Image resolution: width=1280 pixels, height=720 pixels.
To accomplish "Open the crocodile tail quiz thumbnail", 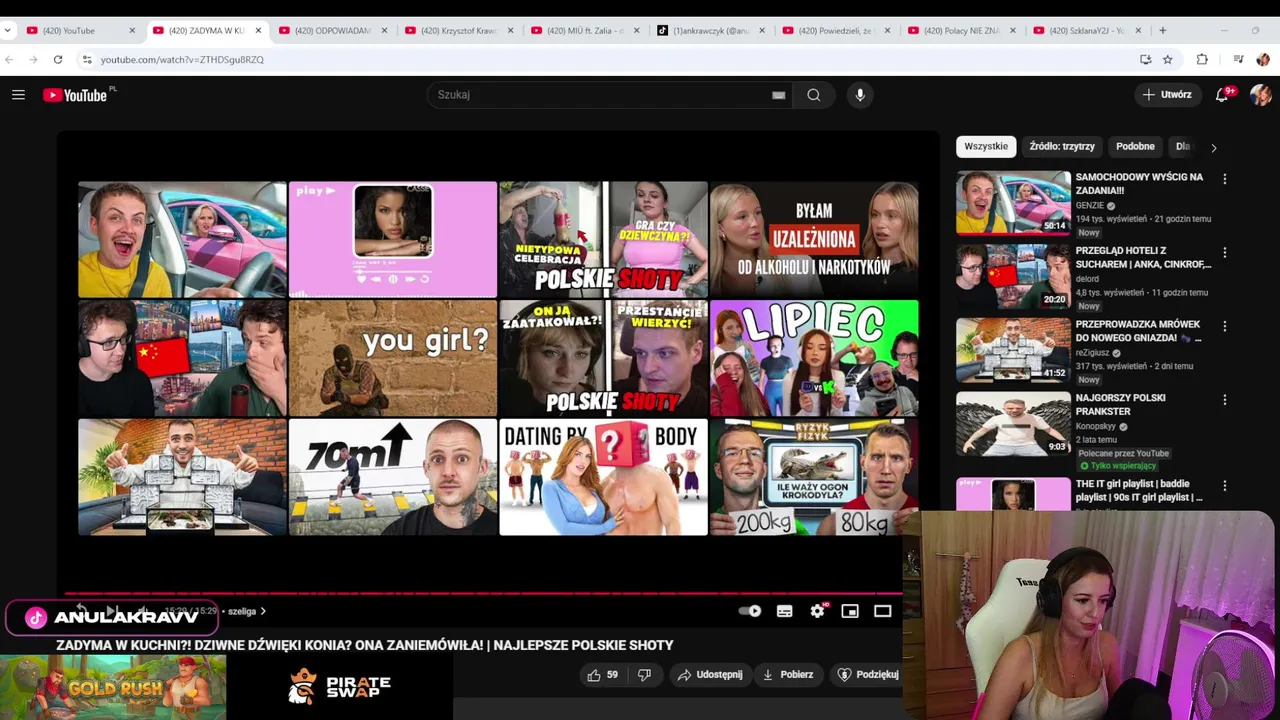I will (814, 477).
